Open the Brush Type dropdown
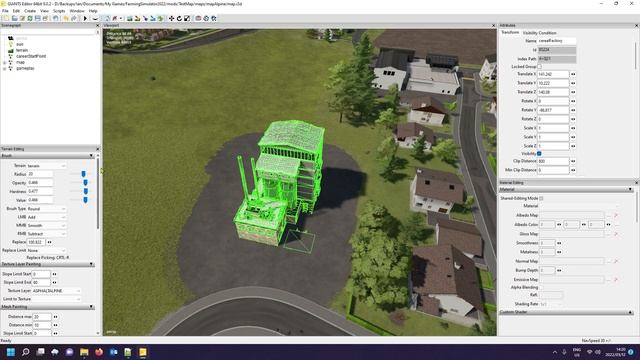The width and height of the screenshot is (640, 360). pos(46,209)
